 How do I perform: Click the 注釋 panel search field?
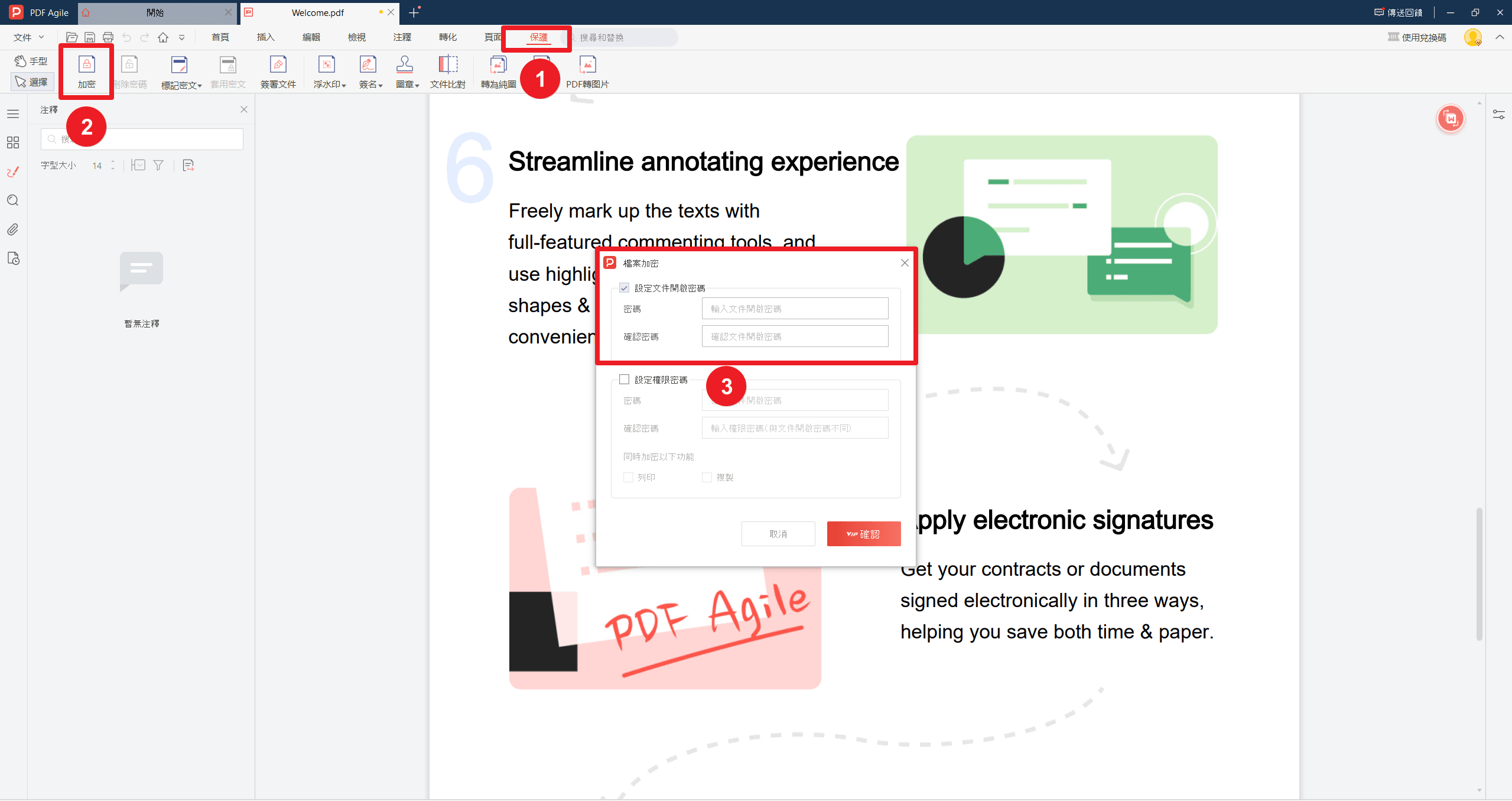pos(142,139)
